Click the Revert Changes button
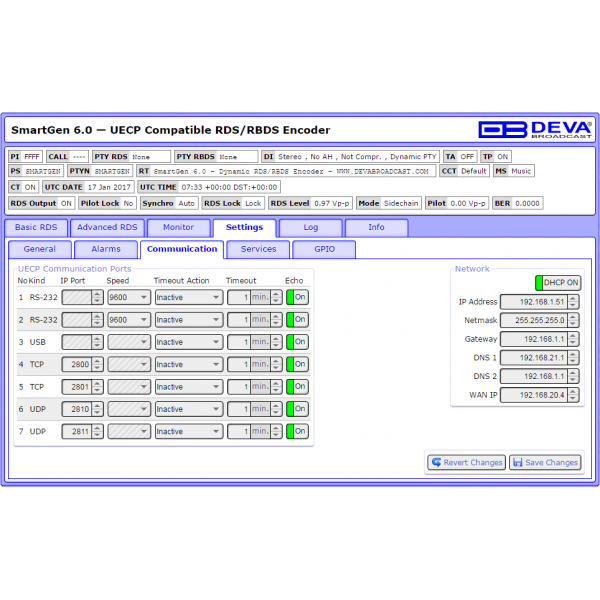Viewport: 600px width, 600px height. click(x=466, y=462)
